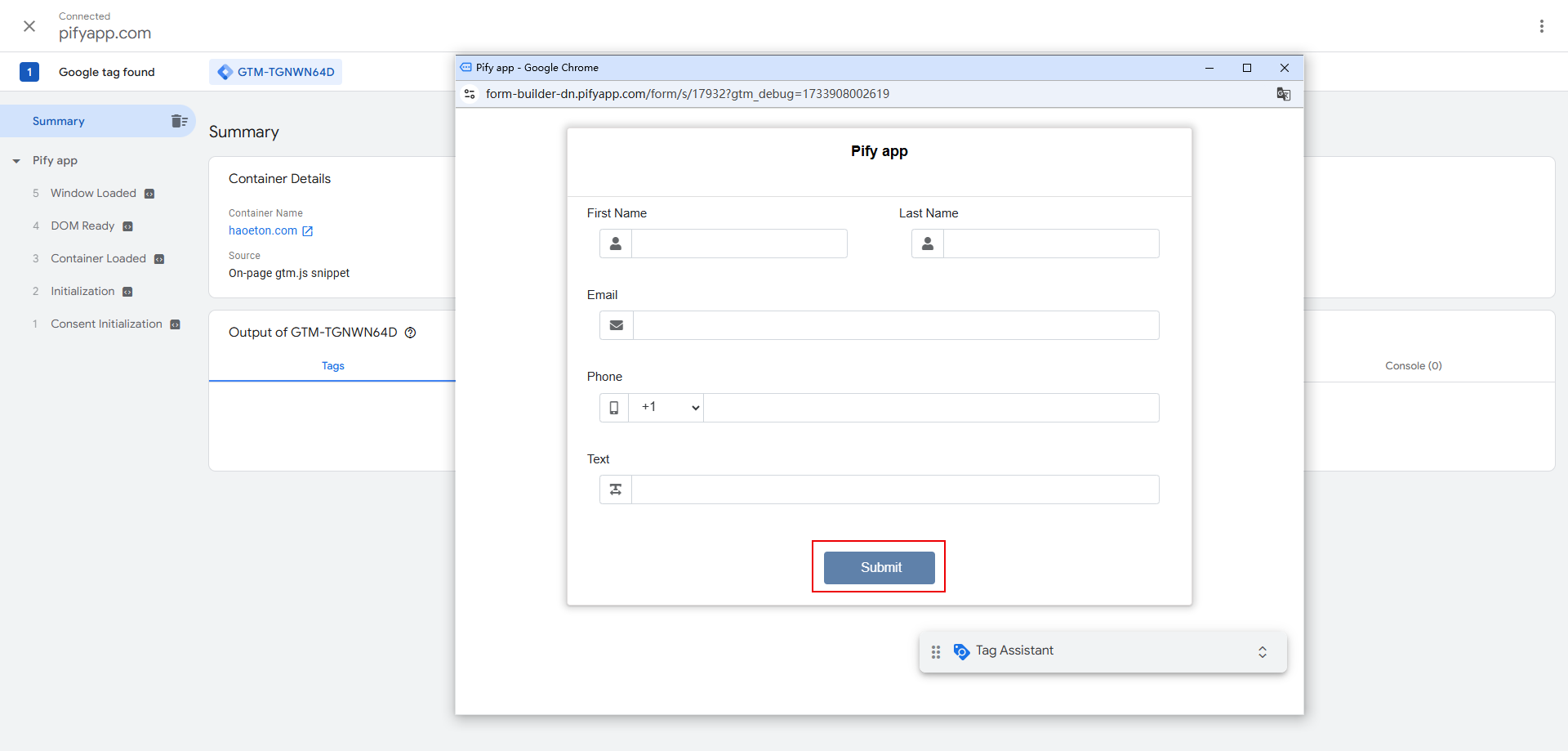Select the Initialization event
Image resolution: width=1568 pixels, height=751 pixels.
tap(82, 291)
